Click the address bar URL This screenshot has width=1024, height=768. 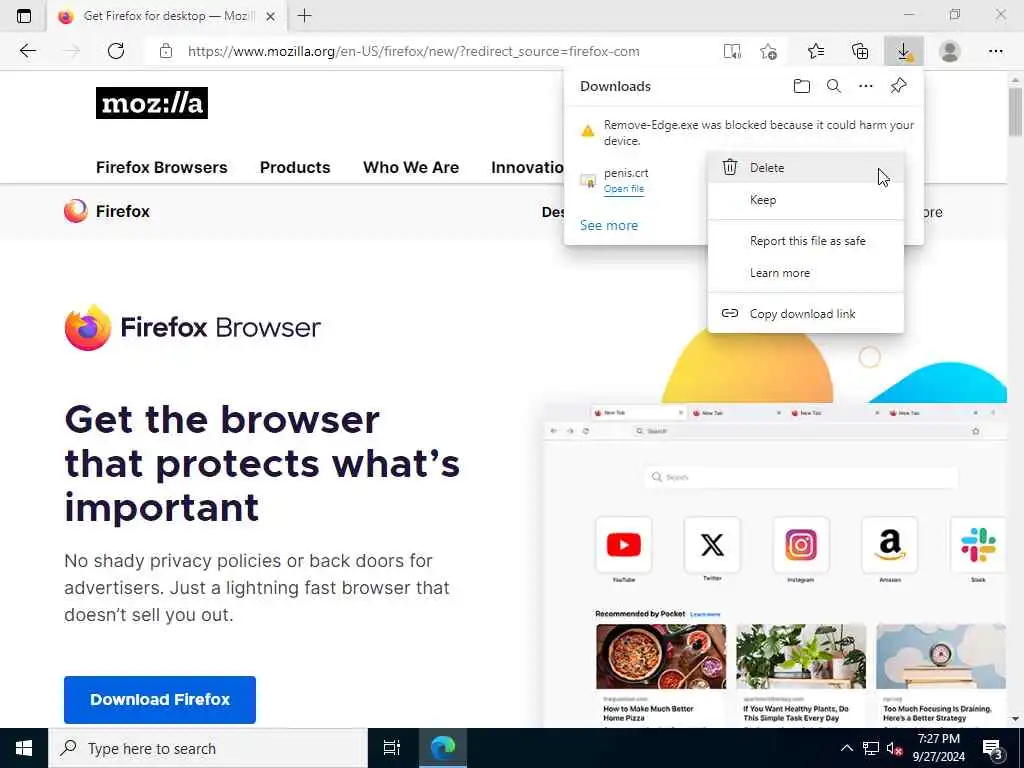(x=413, y=52)
